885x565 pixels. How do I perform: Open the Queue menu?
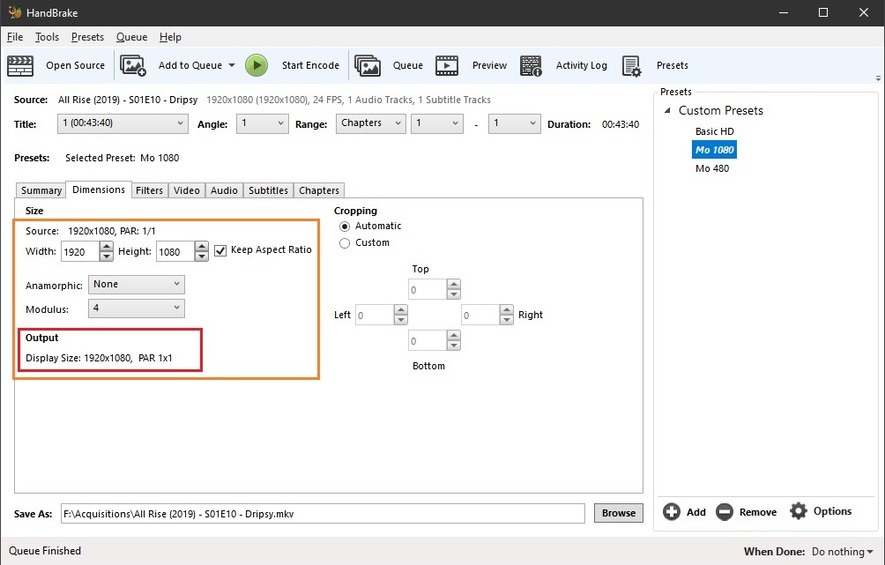click(x=132, y=37)
